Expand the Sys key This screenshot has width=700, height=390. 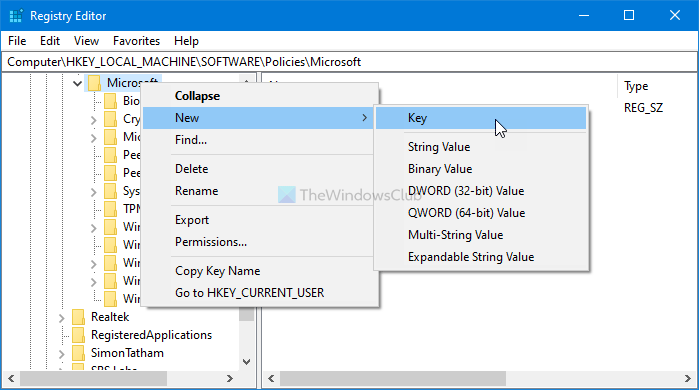(93, 192)
